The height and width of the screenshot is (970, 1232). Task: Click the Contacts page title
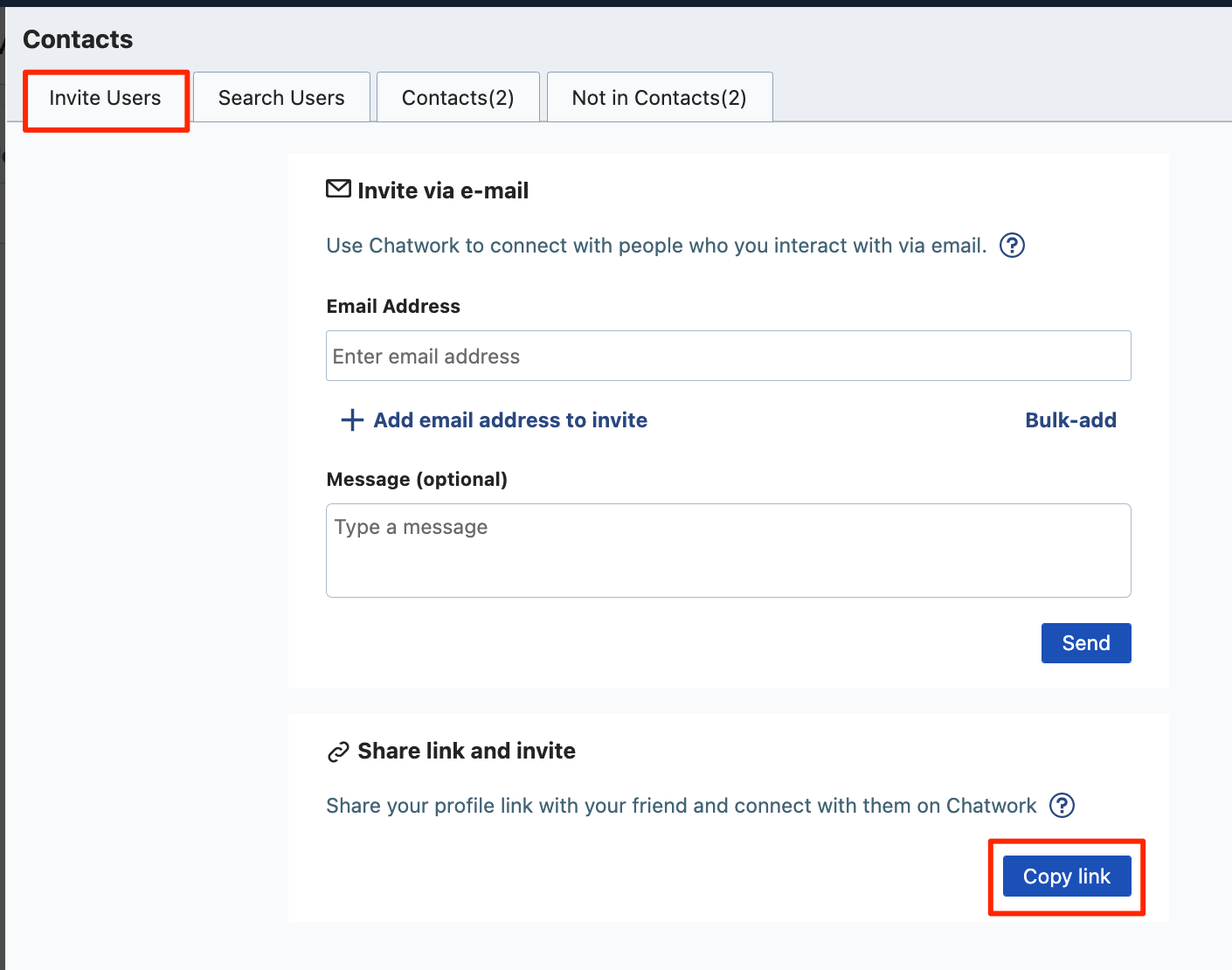point(78,38)
